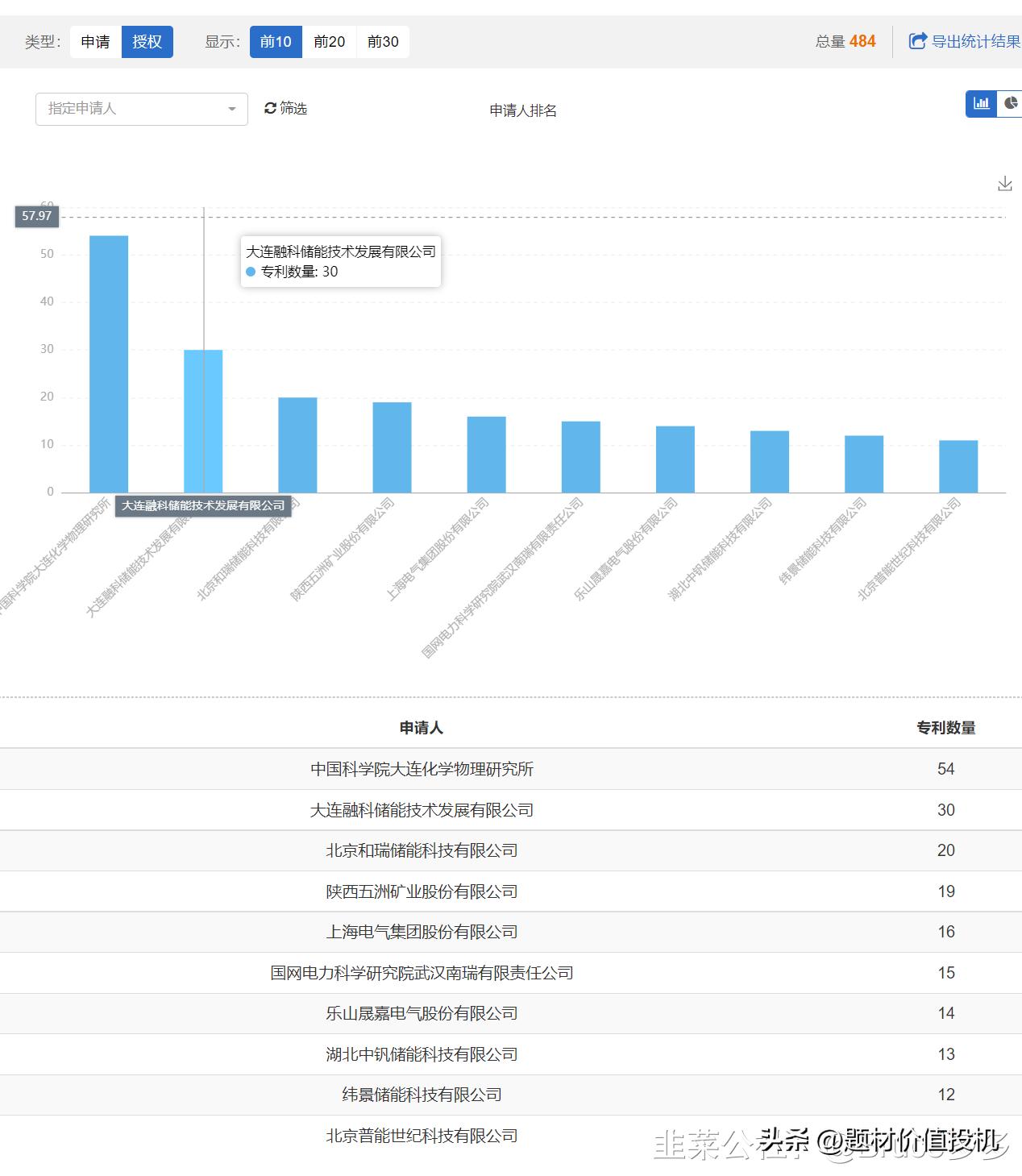Show top 20 applicants (前20)
Image resolution: width=1022 pixels, height=1176 pixels.
(329, 42)
